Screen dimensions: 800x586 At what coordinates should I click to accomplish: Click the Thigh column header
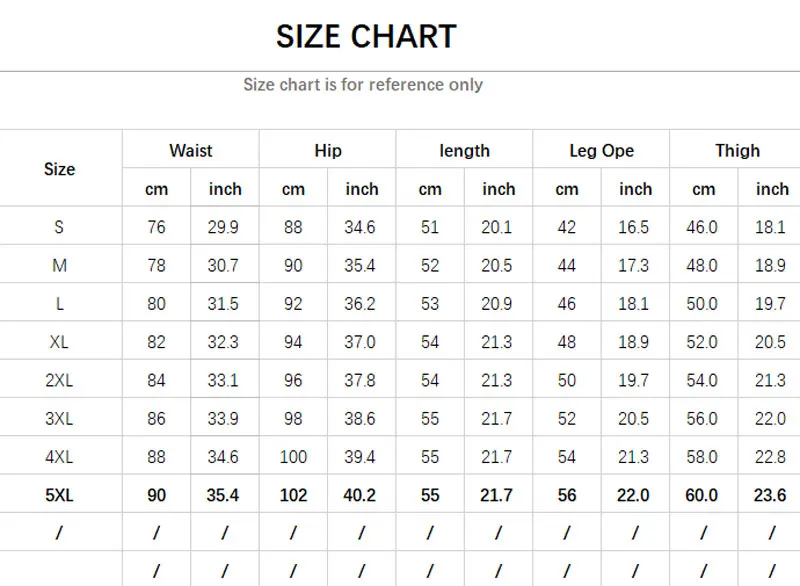pos(737,151)
